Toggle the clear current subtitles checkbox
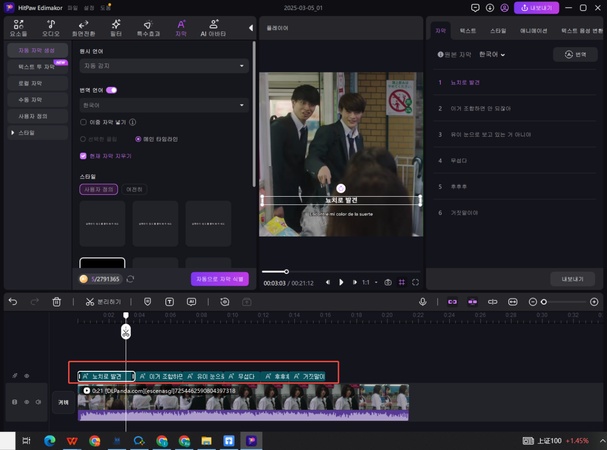 [x=83, y=156]
